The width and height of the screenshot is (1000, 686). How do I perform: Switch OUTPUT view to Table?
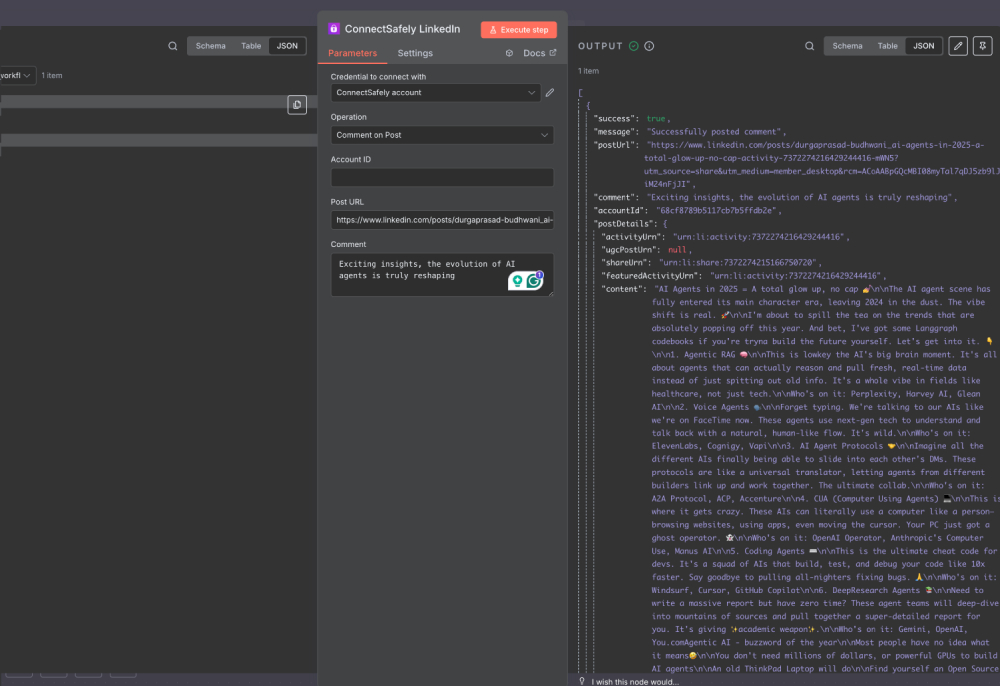click(x=888, y=45)
